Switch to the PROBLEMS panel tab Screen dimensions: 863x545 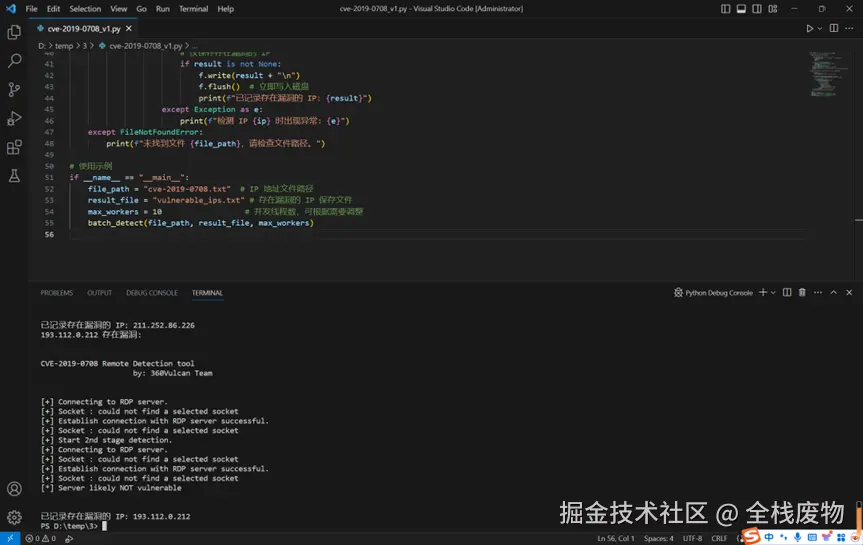(57, 293)
